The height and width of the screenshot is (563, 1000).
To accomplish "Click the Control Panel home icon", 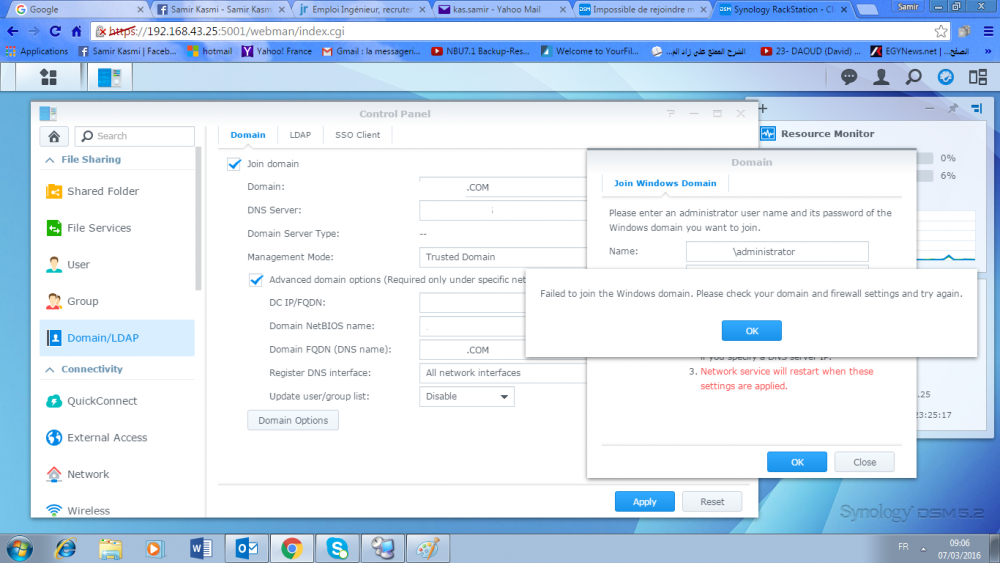I will (x=54, y=136).
